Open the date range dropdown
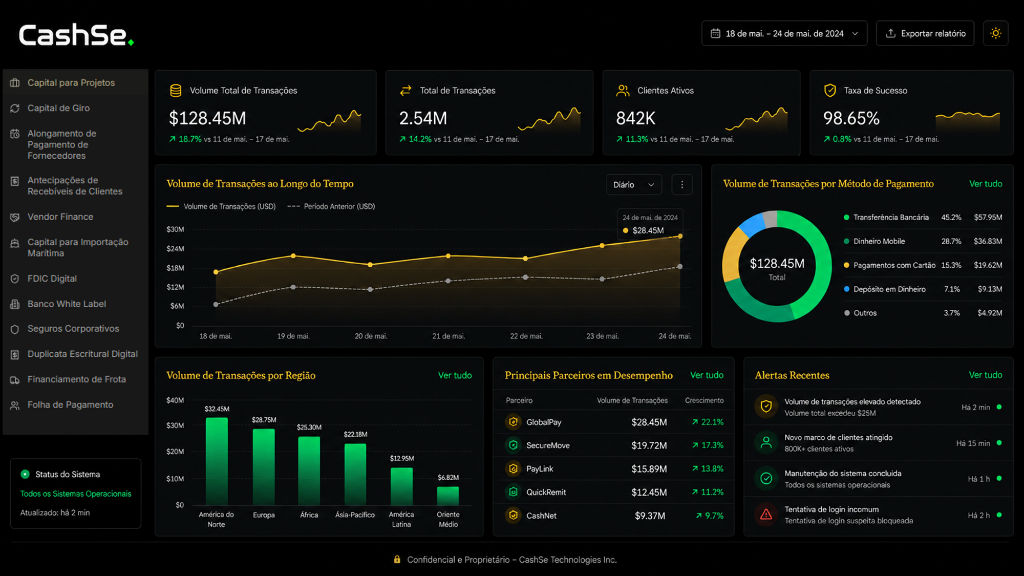Image resolution: width=1024 pixels, height=576 pixels. click(x=784, y=33)
